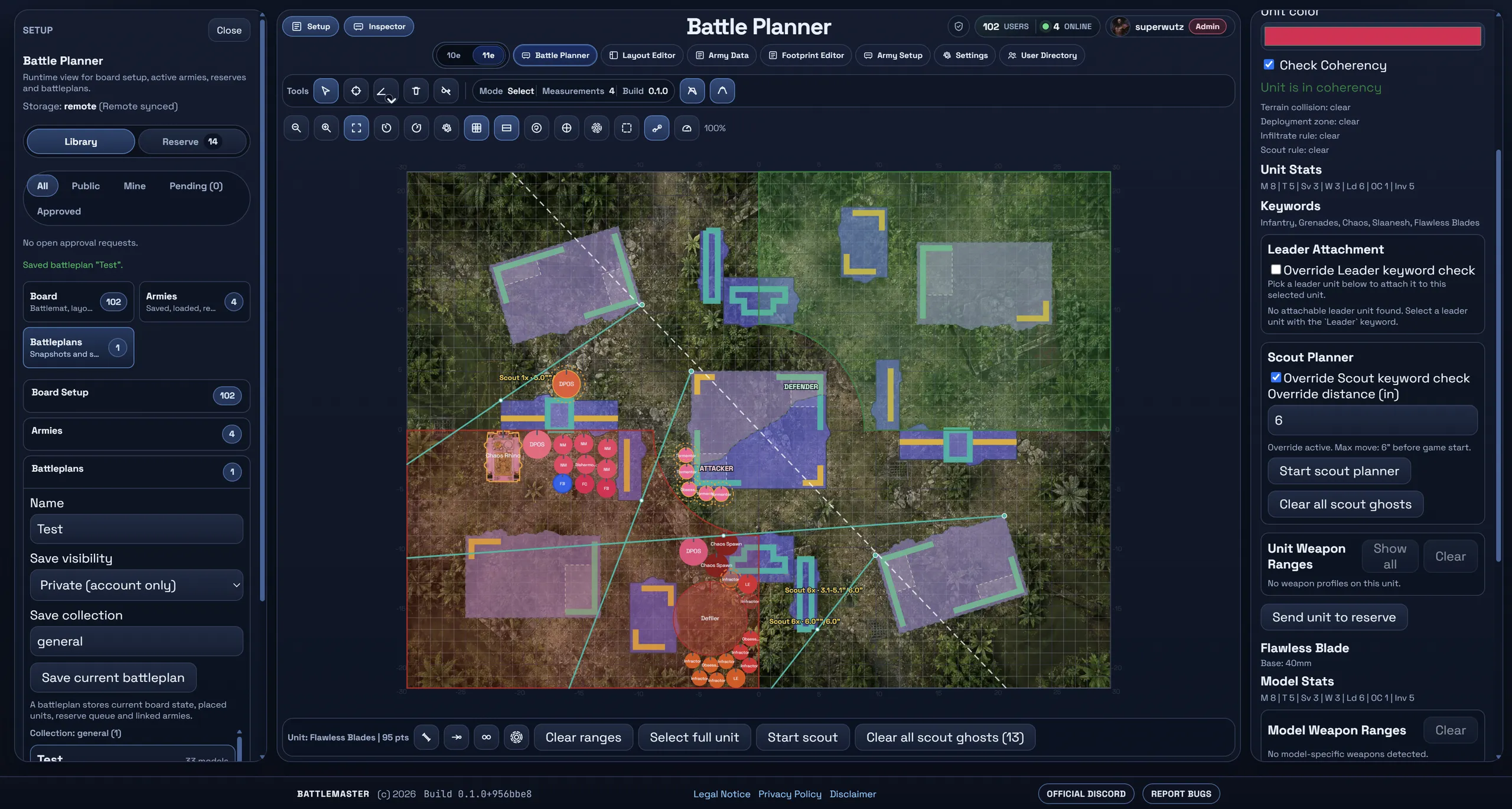Open the User Directory tab
Viewport: 1512px width, 809px height.
[1042, 56]
